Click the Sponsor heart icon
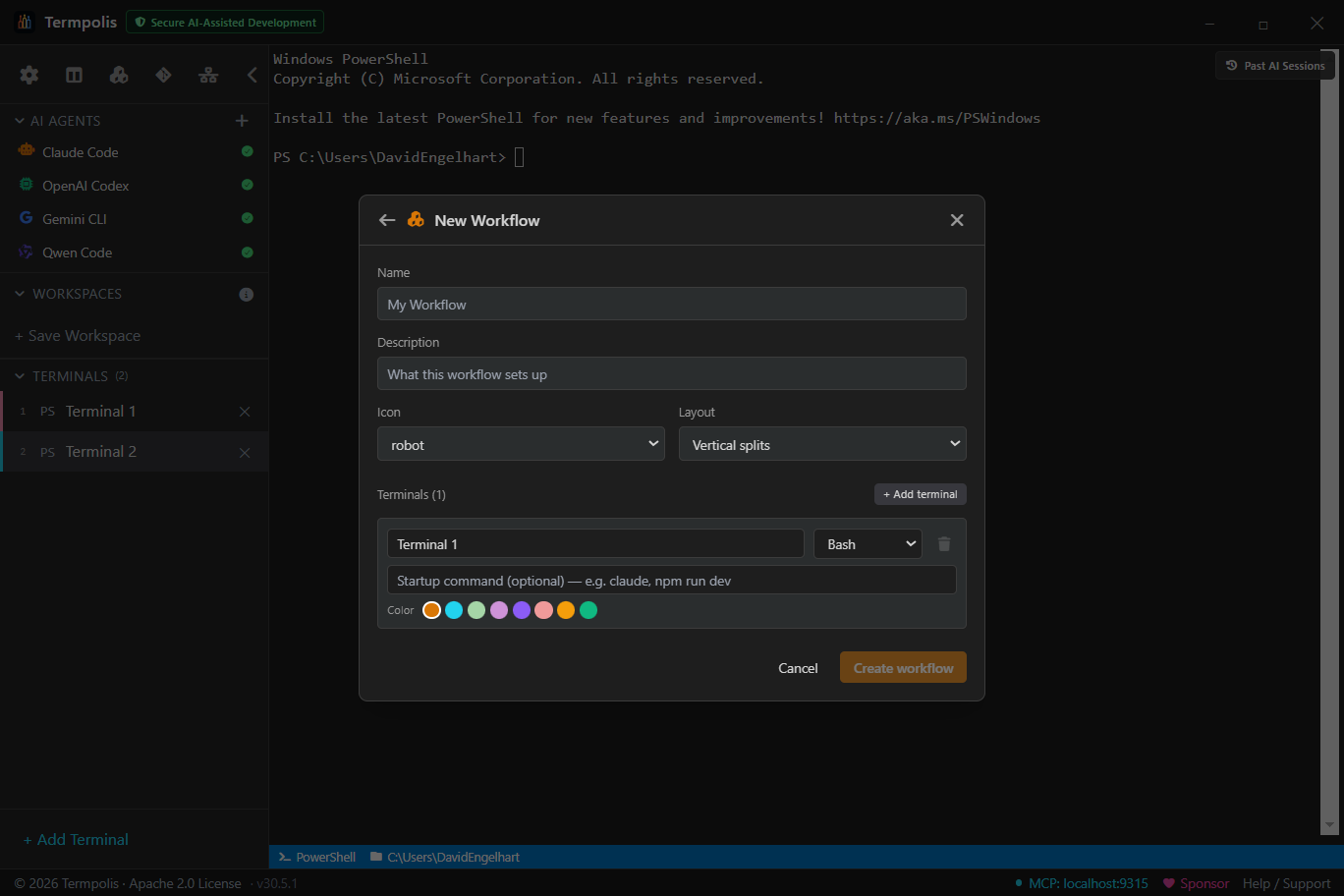 point(1169,883)
